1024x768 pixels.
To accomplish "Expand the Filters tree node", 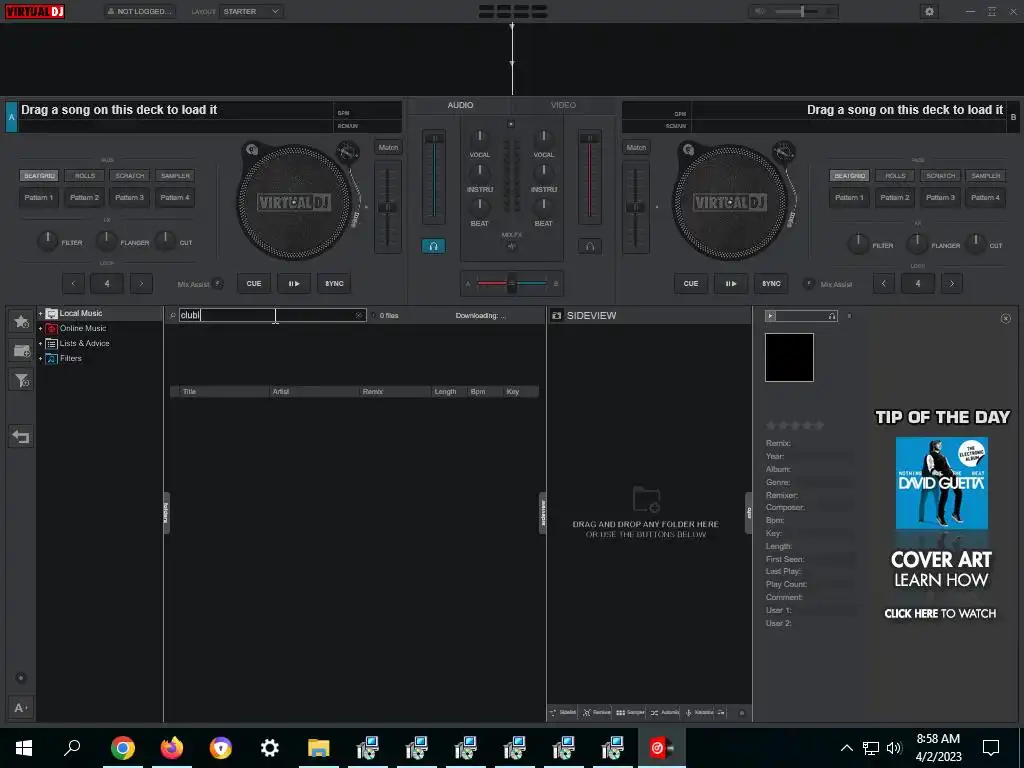I will (x=40, y=359).
